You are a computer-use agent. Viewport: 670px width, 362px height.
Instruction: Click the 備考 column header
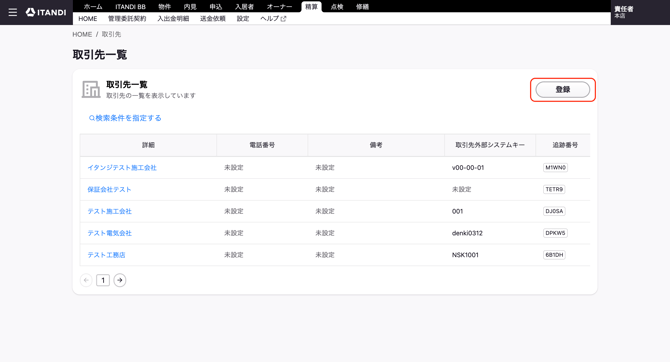[x=376, y=145]
